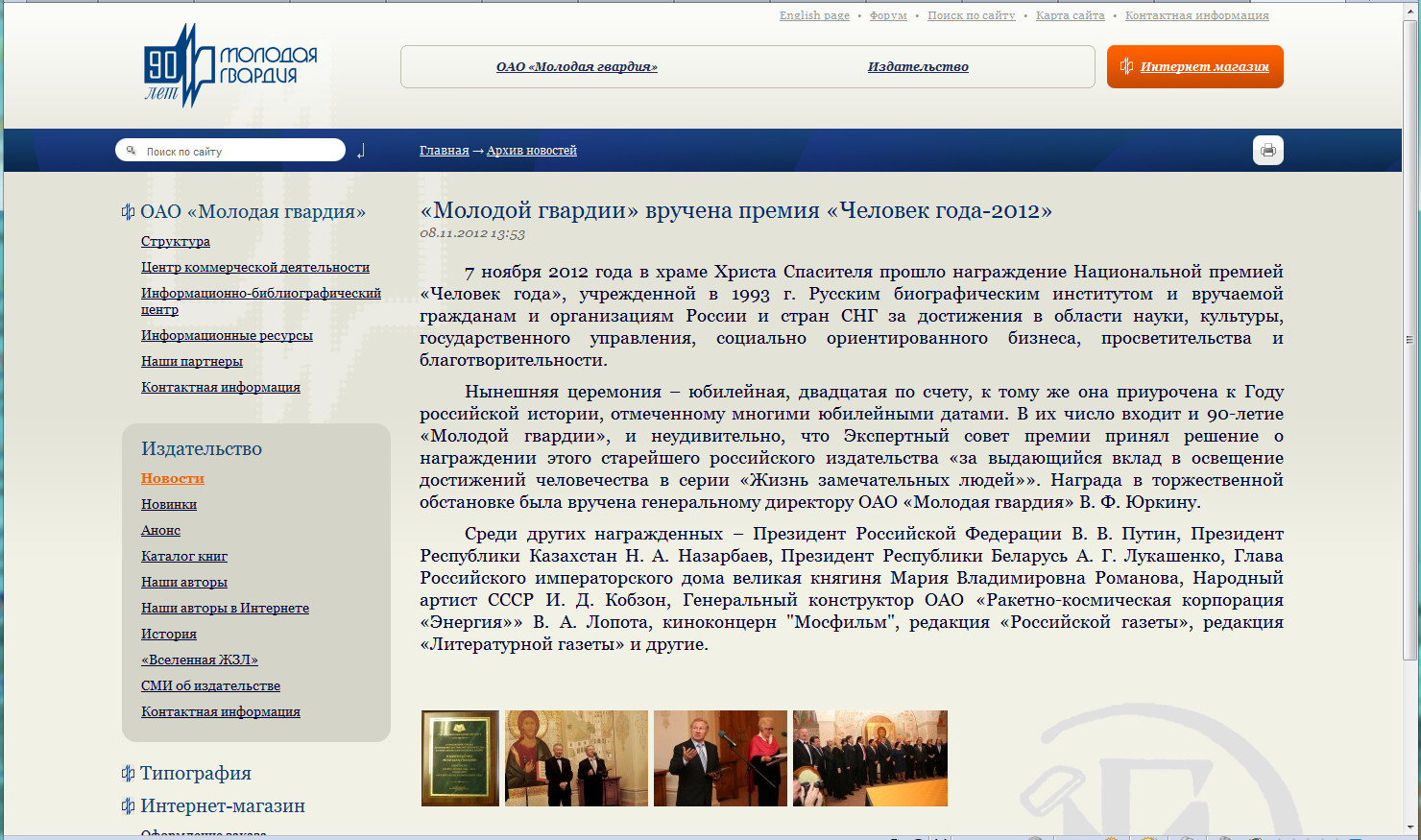Expand the Интернет-магазин sidebar heading
This screenshot has height=840, width=1421.
(x=223, y=805)
